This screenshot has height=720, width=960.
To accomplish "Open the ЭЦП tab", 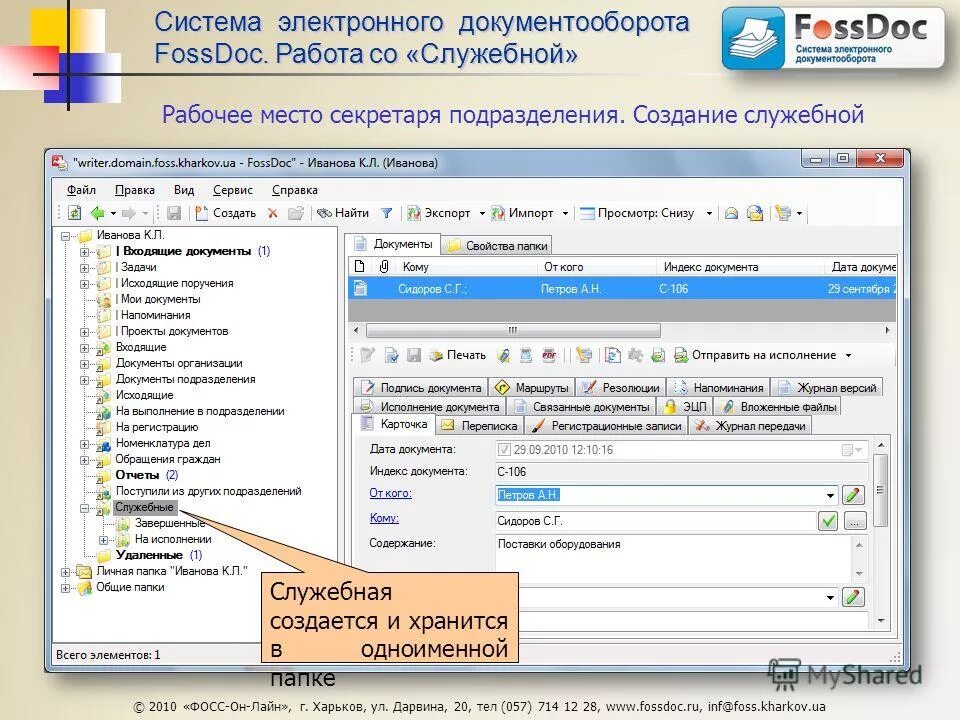I will (x=684, y=407).
